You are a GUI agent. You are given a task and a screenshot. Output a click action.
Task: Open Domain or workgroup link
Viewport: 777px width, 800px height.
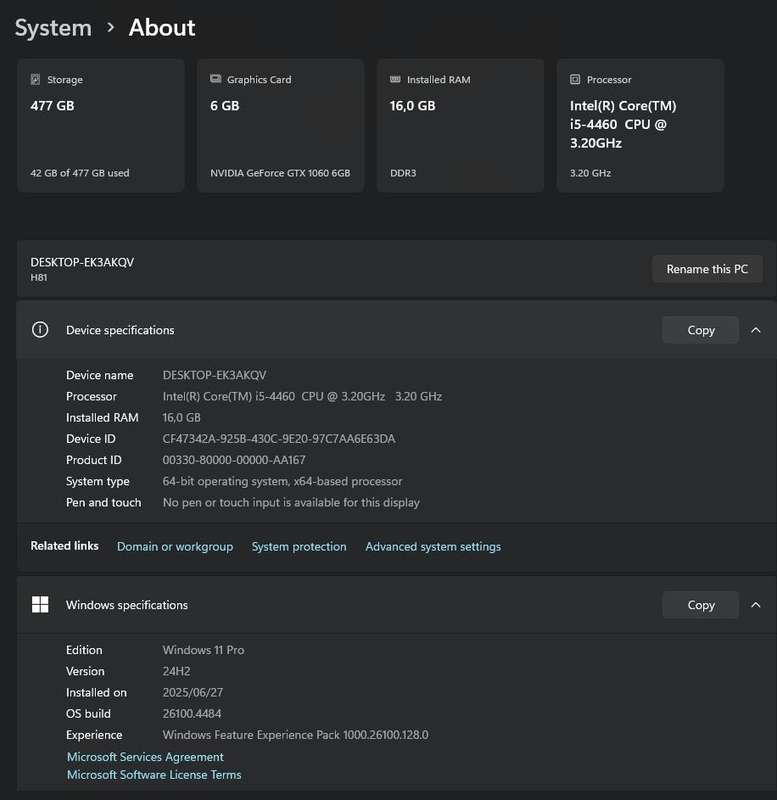[175, 546]
